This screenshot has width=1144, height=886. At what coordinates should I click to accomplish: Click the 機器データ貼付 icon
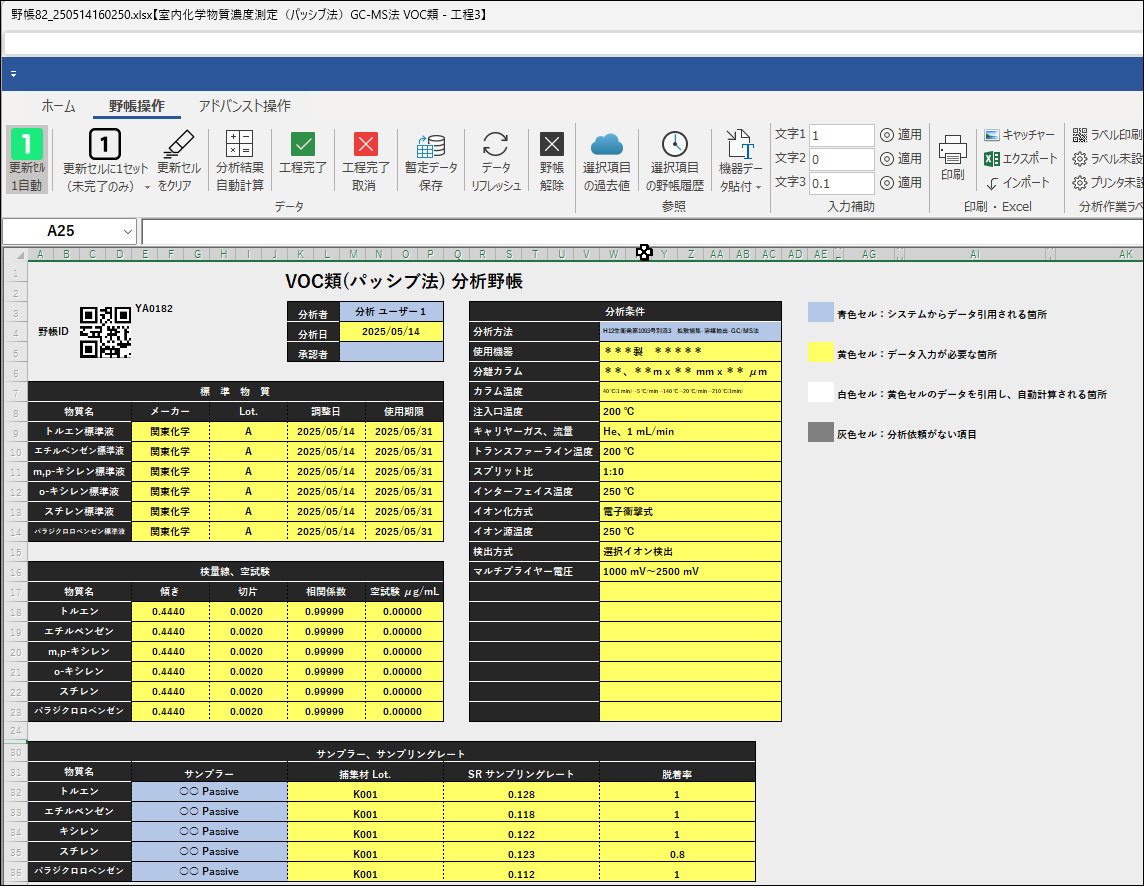740,145
